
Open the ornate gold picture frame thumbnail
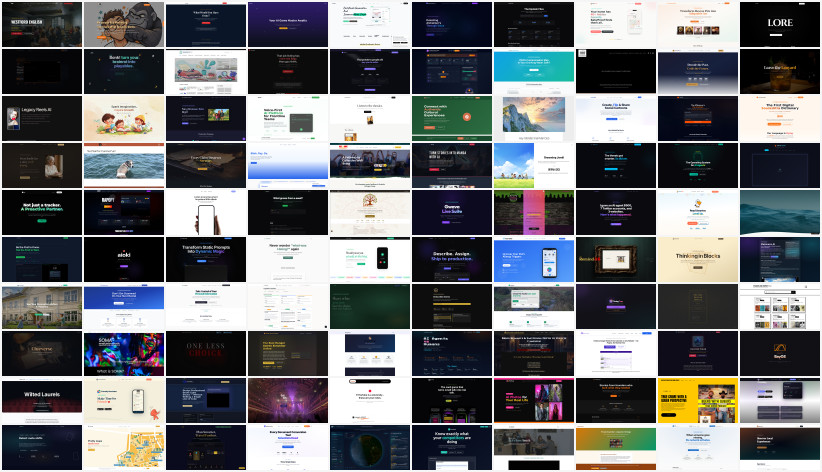coord(616,260)
